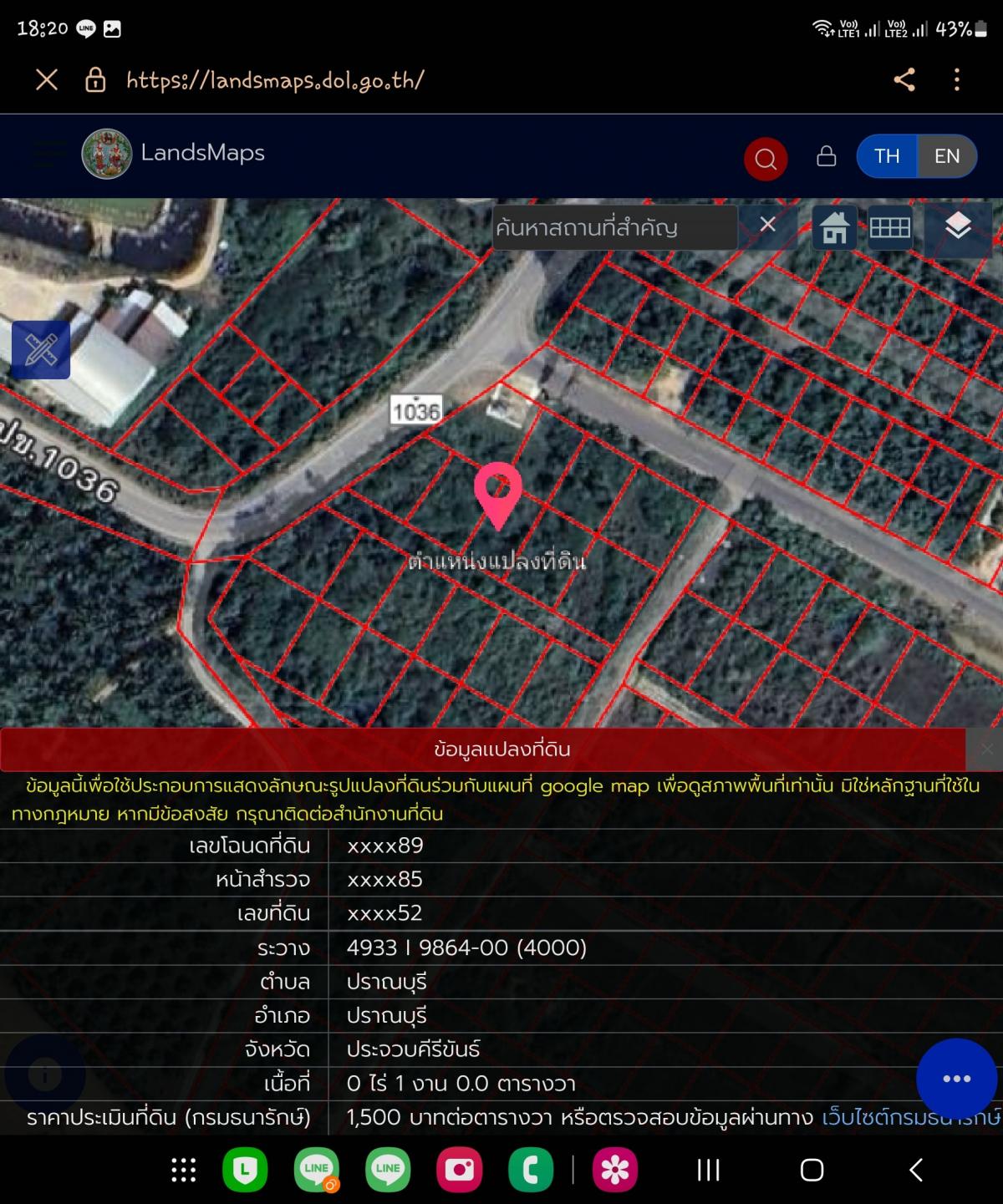Expand the blue floating more-options button
This screenshot has height=1204, width=1003.
click(956, 1078)
